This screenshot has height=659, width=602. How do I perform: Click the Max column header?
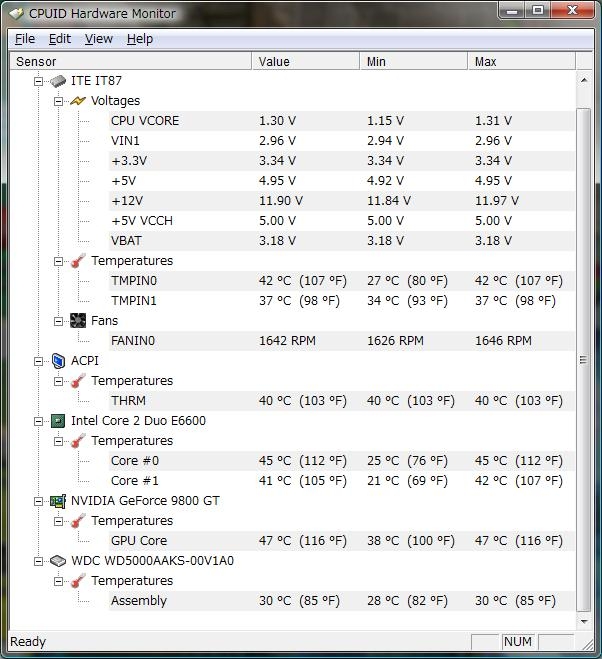(x=521, y=61)
